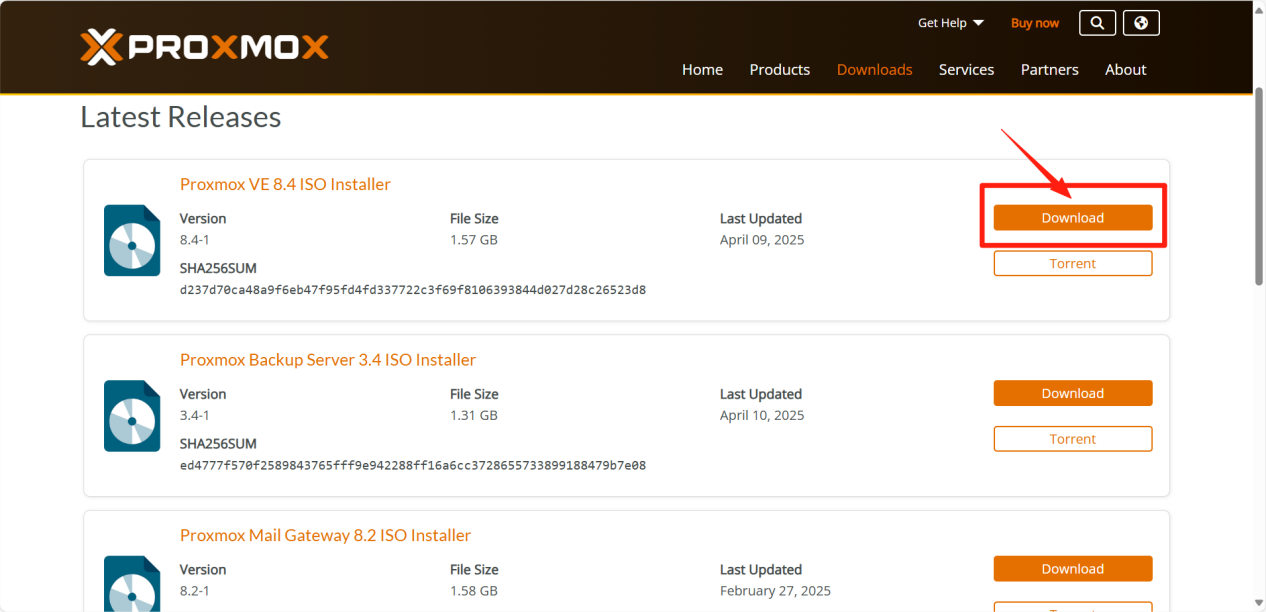Click the SHA256SUM label for Proxmox Backup Server

(218, 443)
